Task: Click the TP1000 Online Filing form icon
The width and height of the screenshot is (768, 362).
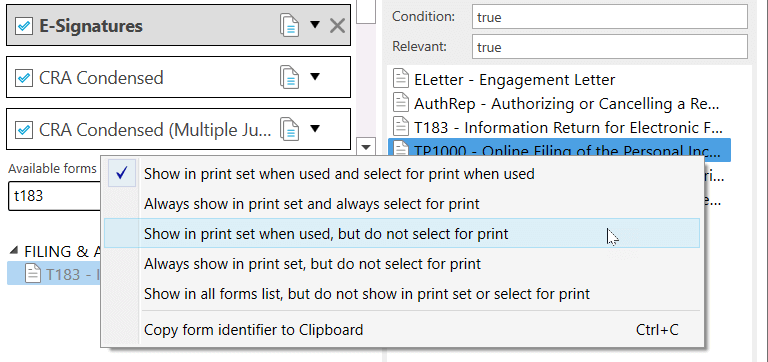Action: (x=401, y=149)
